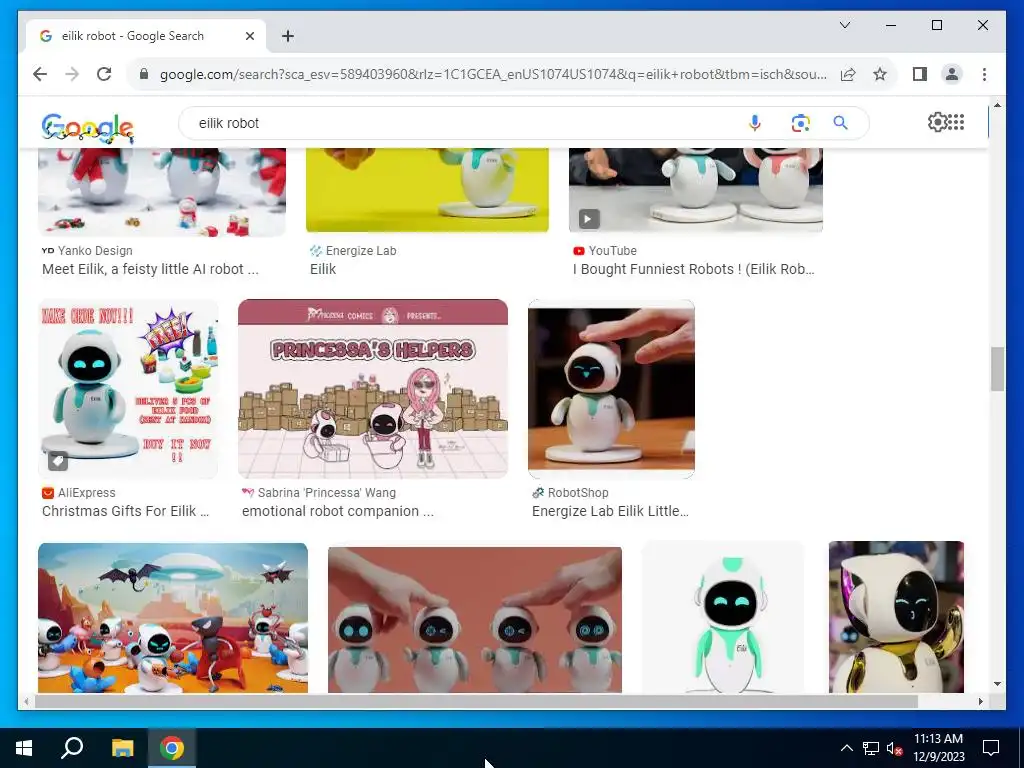Click the browser forward arrow

click(72, 74)
